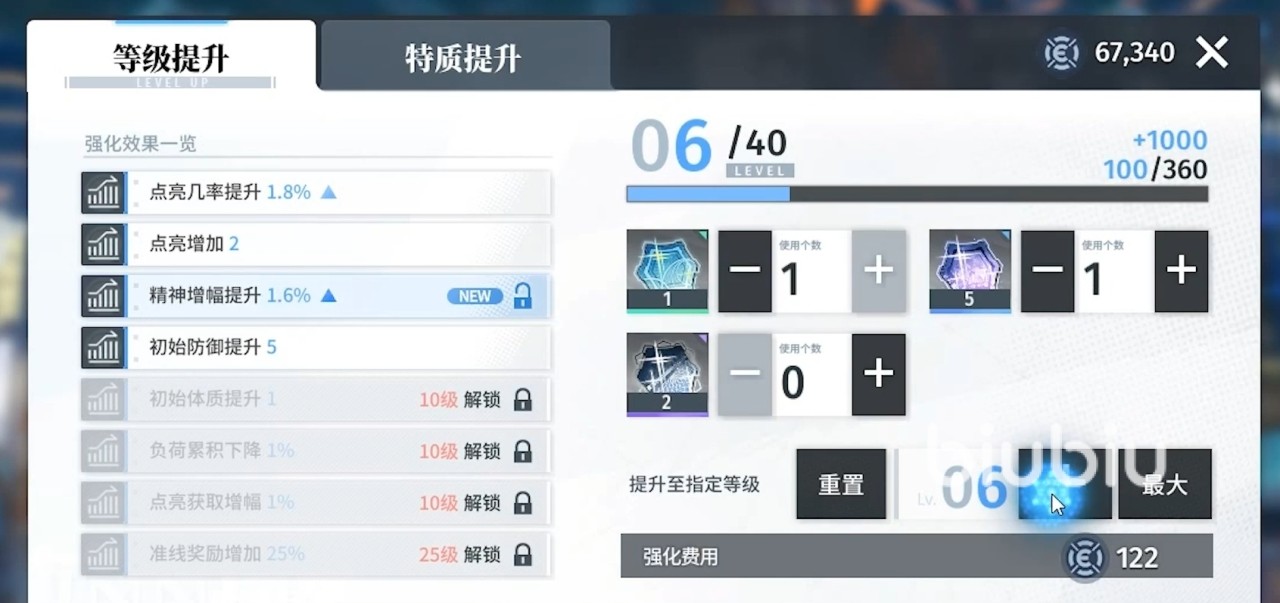Click the experience progress bar

tap(917, 194)
